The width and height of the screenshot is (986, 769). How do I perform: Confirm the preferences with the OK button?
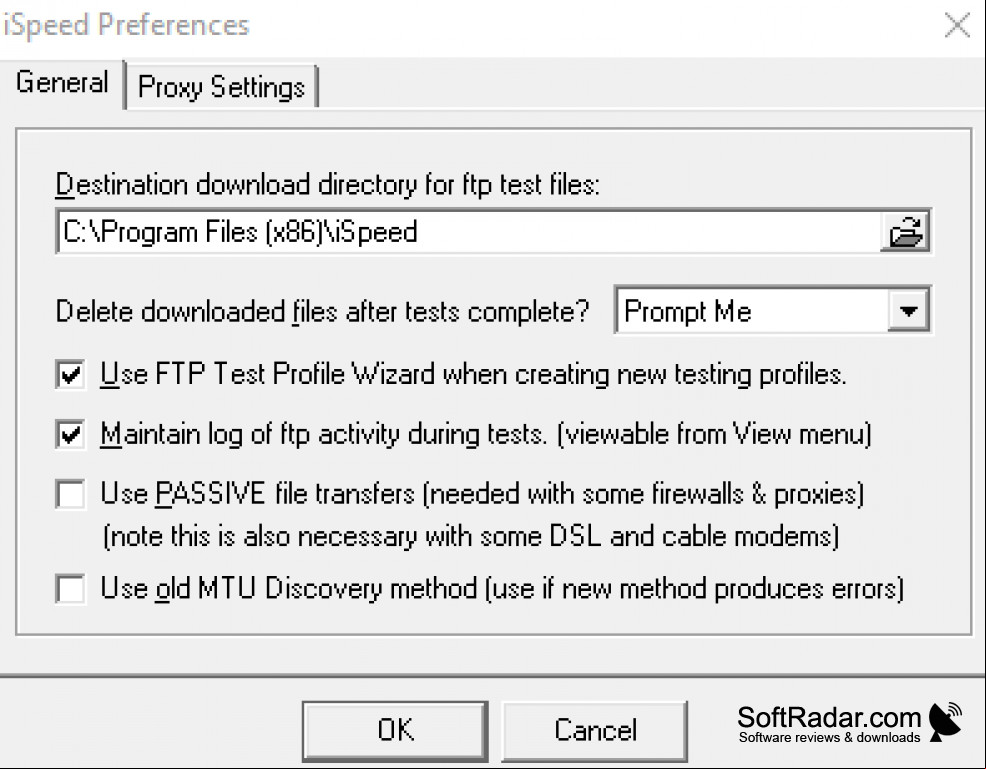pos(395,731)
